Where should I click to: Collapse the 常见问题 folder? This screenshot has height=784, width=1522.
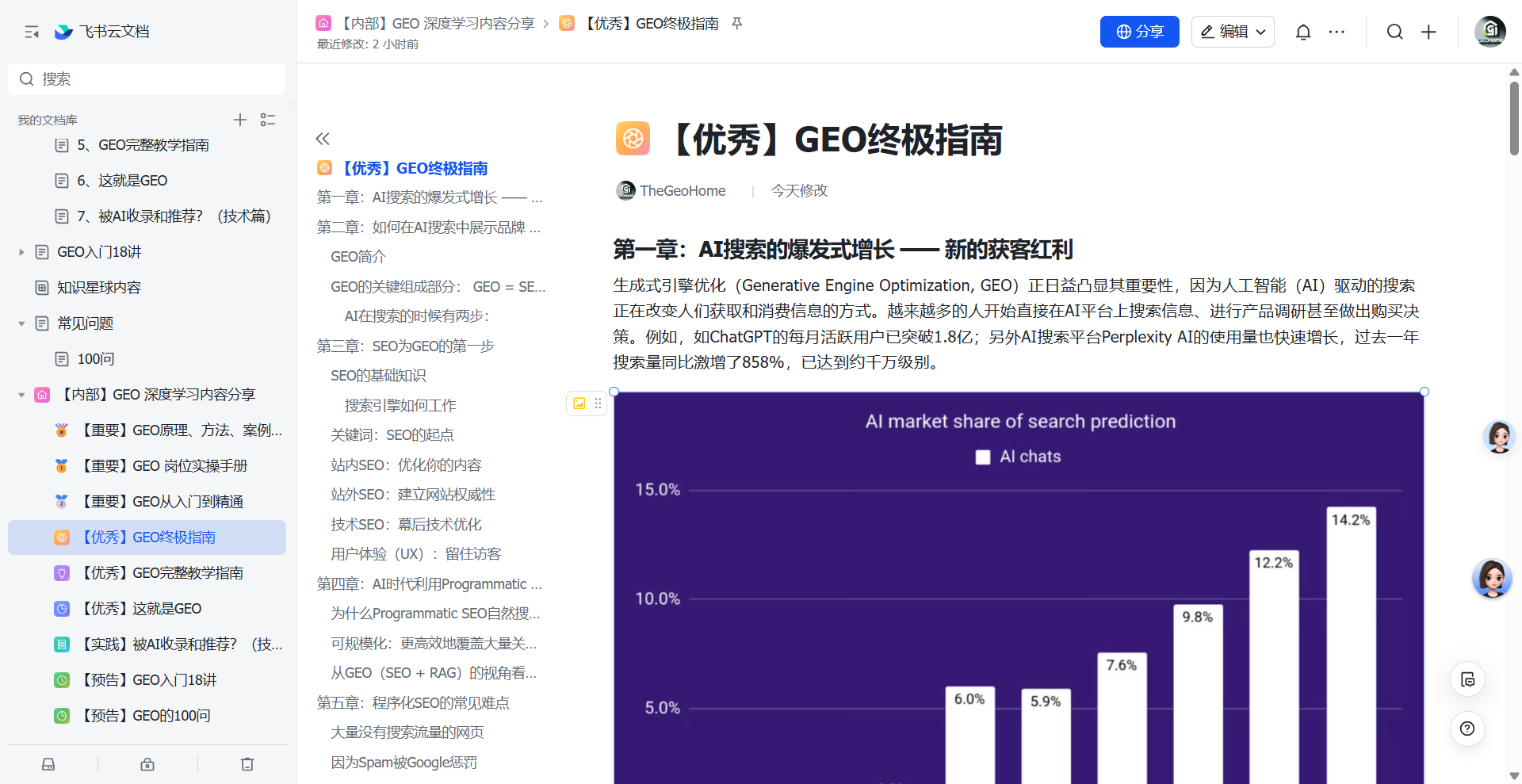pos(21,323)
